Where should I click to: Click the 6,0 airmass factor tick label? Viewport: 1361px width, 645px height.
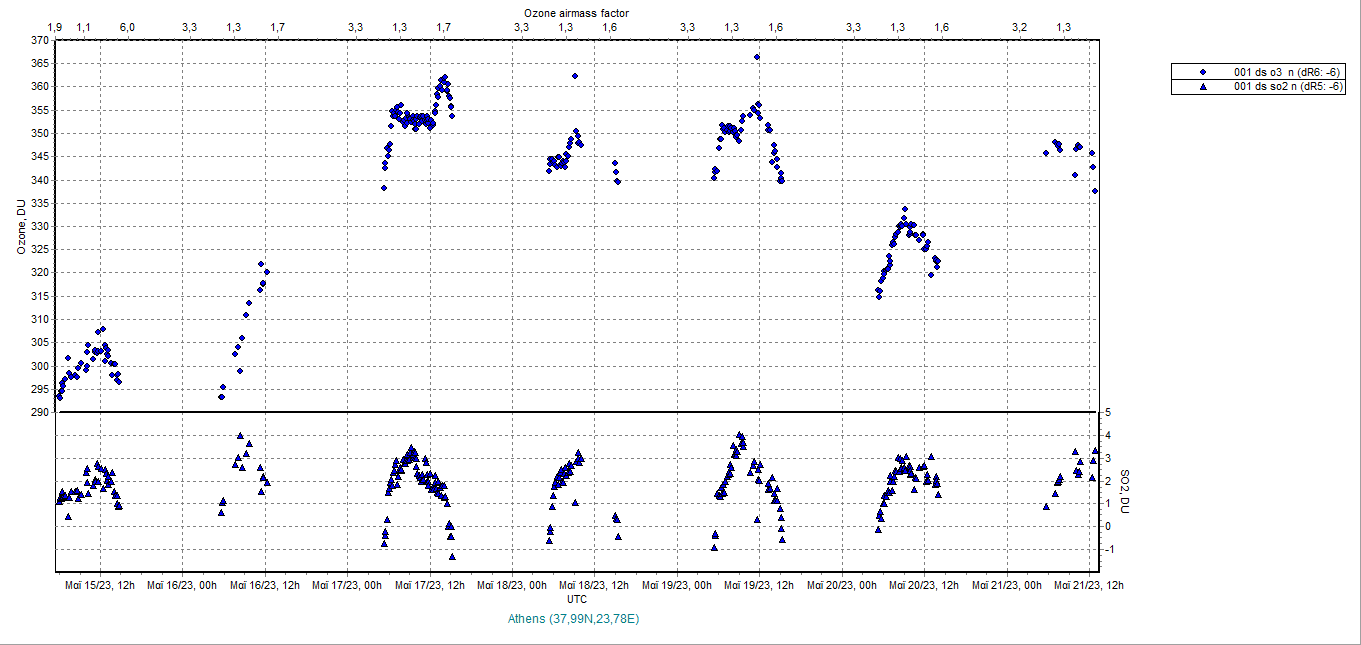pos(127,27)
